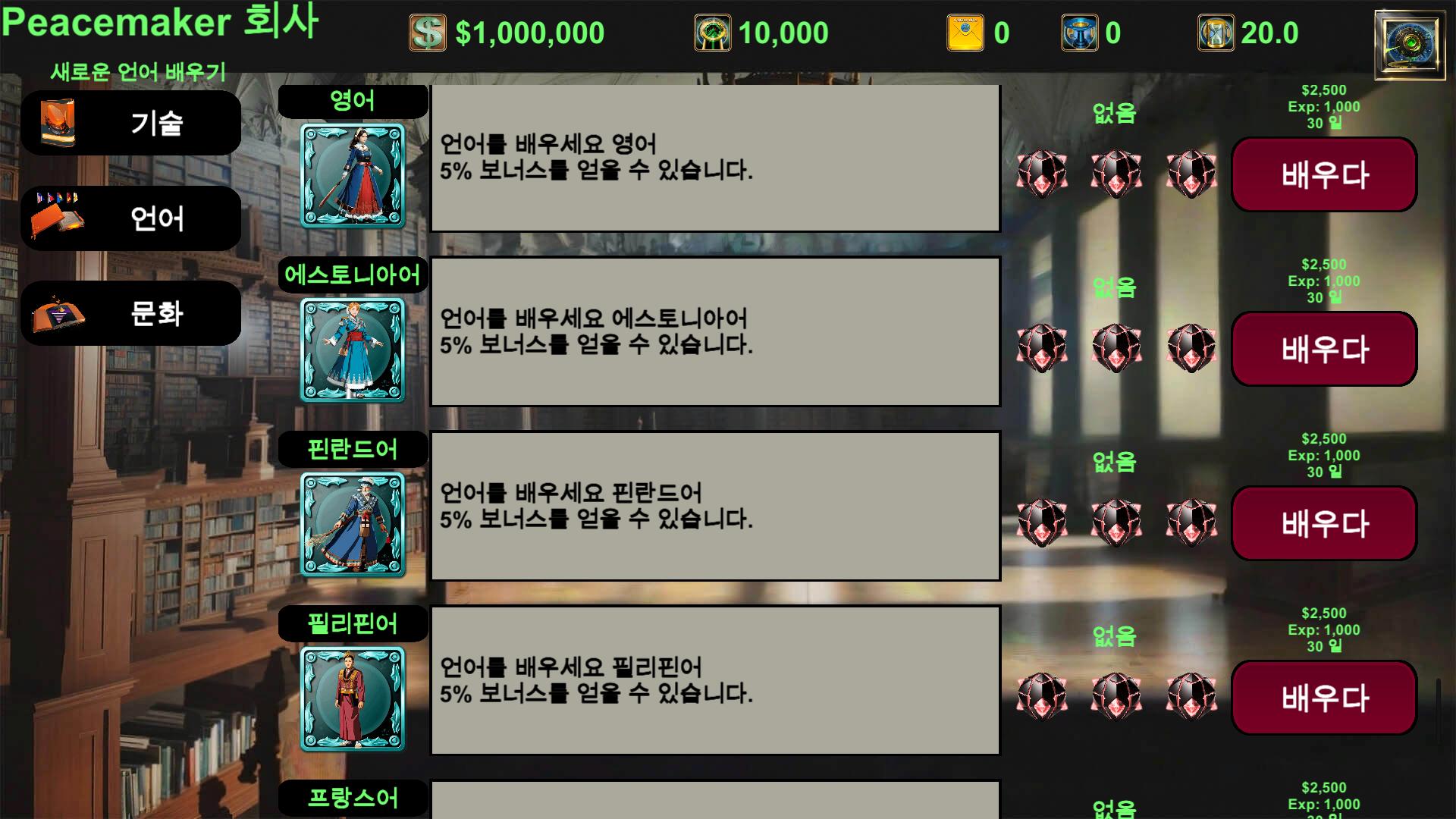Open the ornate portal icon top right

click(1410, 45)
